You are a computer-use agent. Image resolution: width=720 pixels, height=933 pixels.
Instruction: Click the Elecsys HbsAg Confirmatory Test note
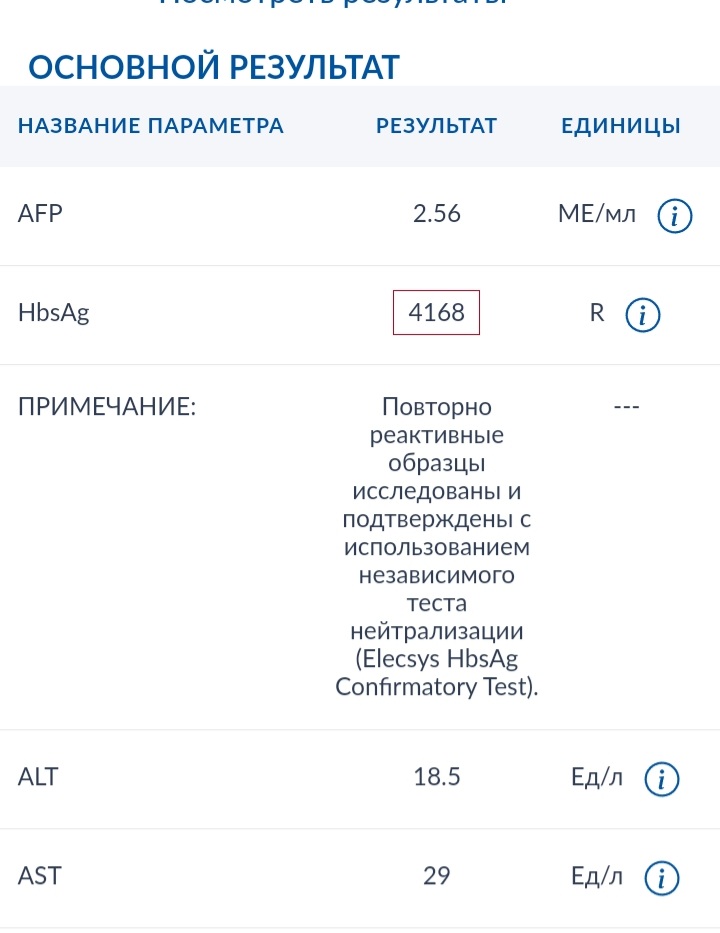(437, 673)
